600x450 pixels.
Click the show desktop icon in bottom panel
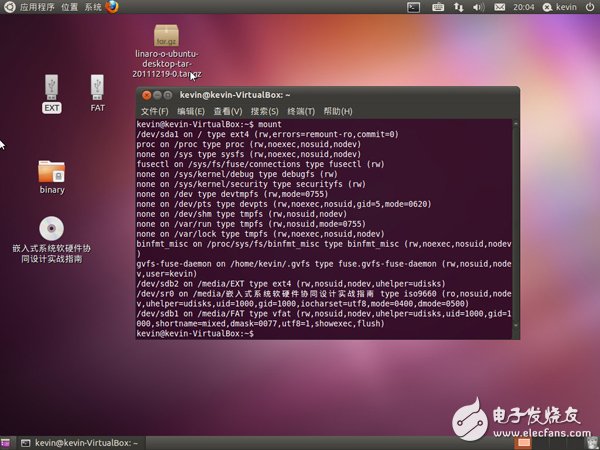[x=7, y=442]
